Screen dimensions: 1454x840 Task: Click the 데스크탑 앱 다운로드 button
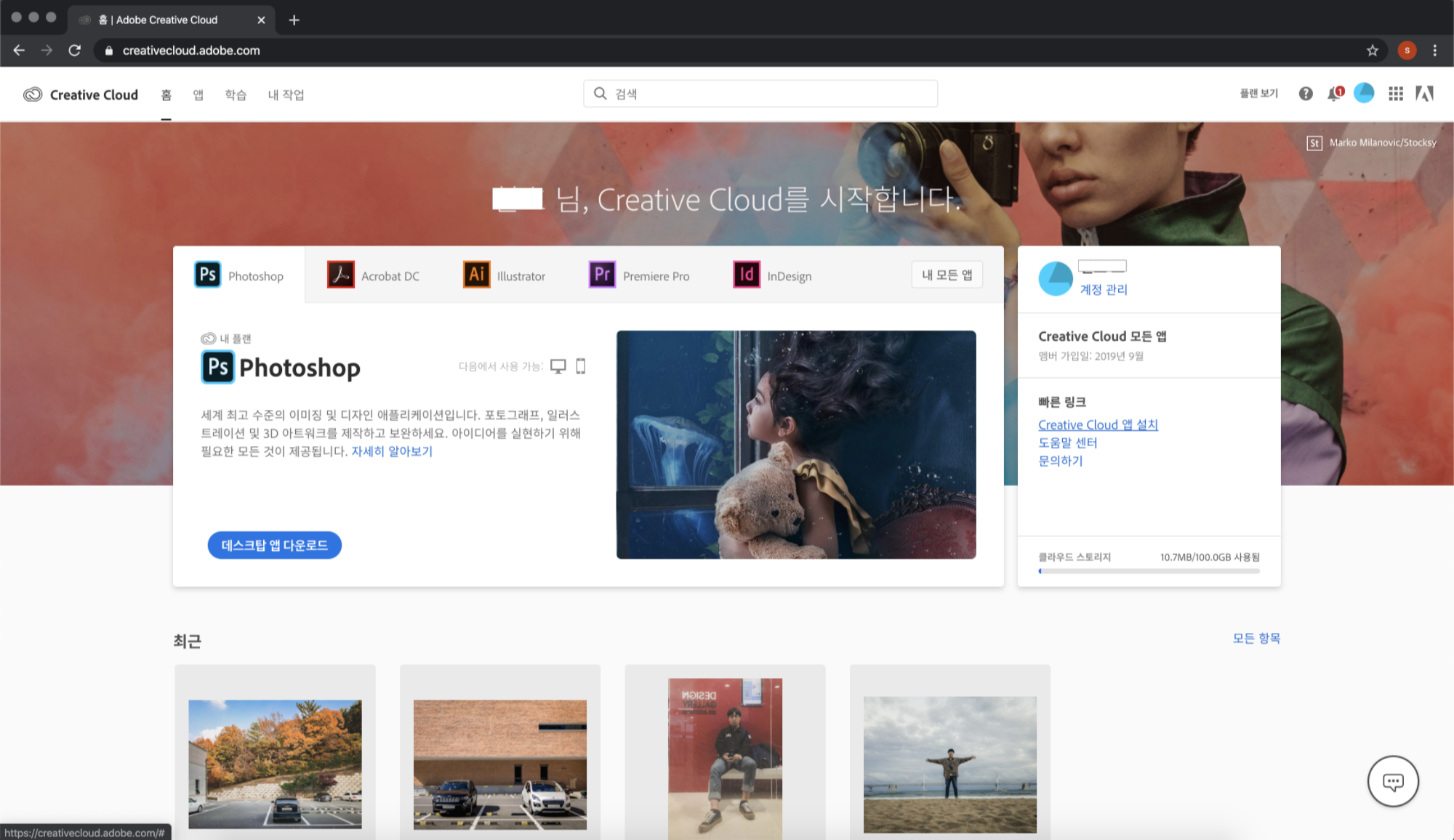tap(275, 545)
